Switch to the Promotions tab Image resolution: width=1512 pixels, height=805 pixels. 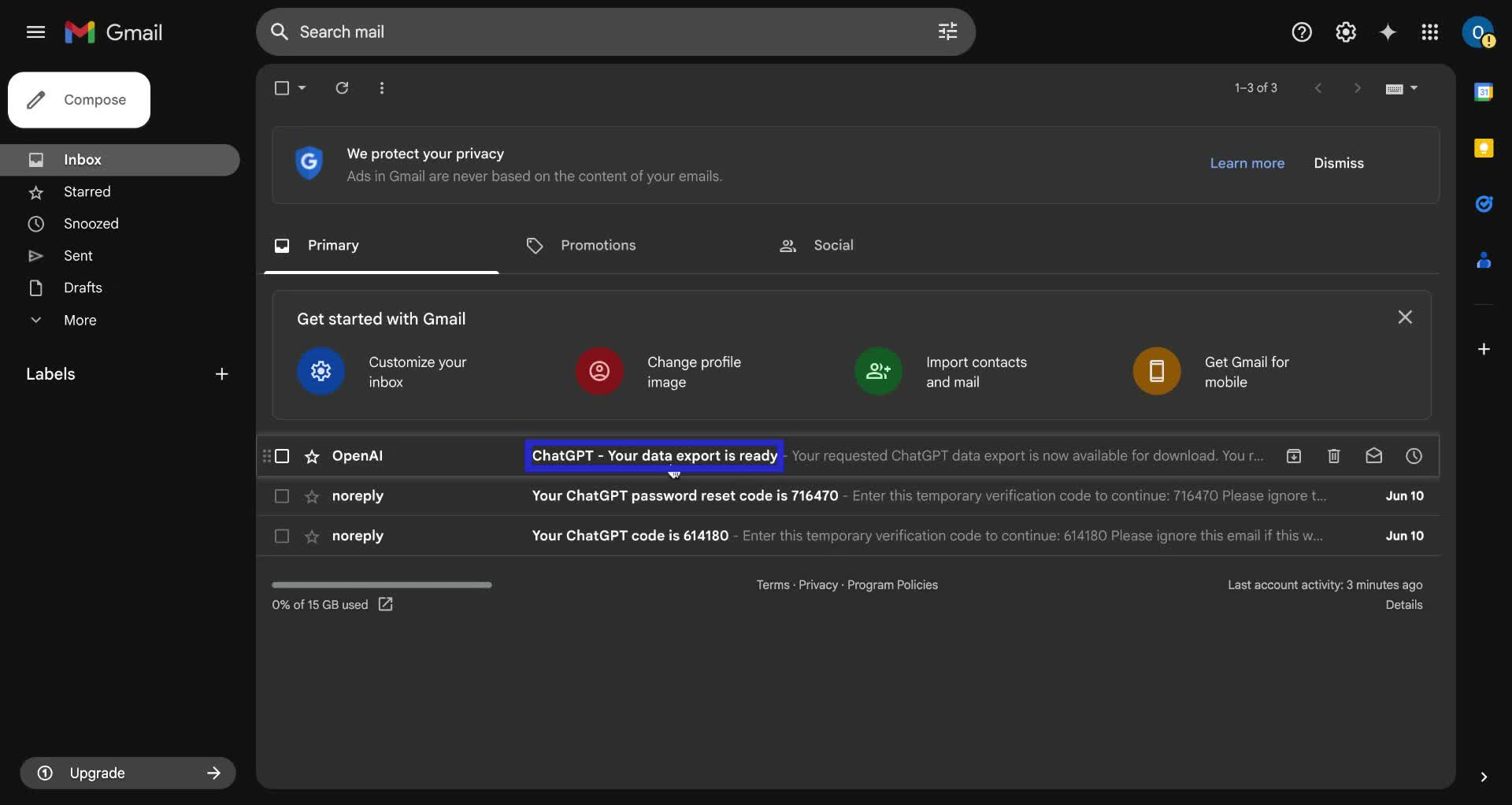[x=598, y=246]
